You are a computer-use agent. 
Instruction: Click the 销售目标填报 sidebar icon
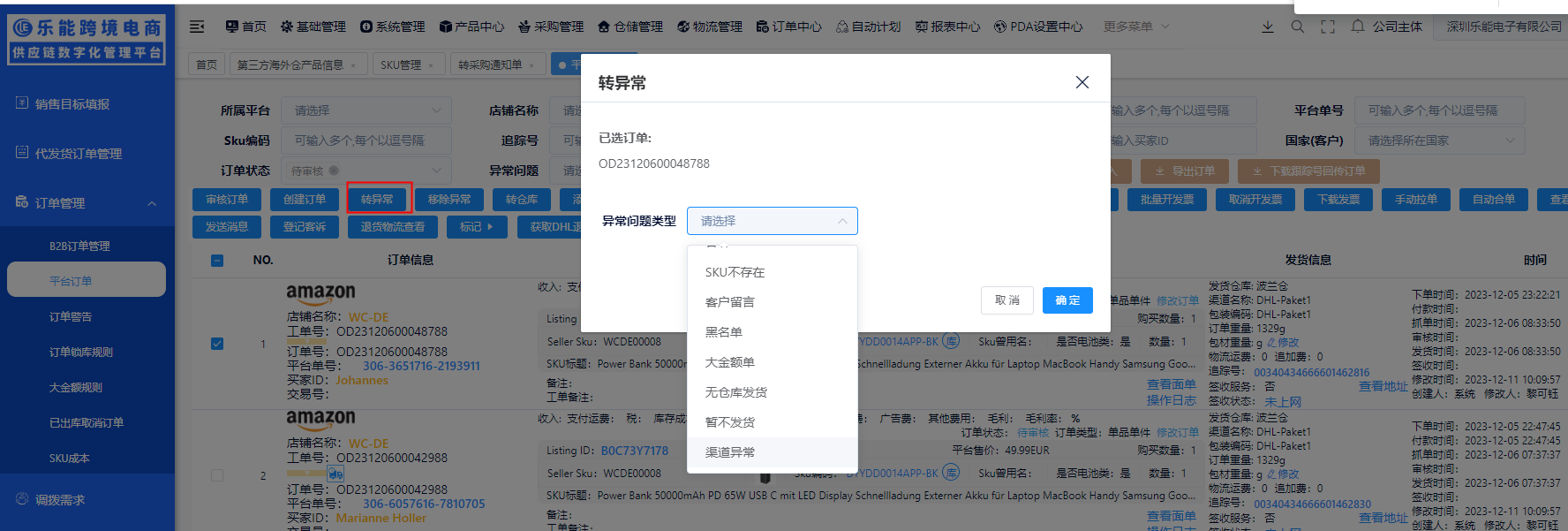point(22,103)
